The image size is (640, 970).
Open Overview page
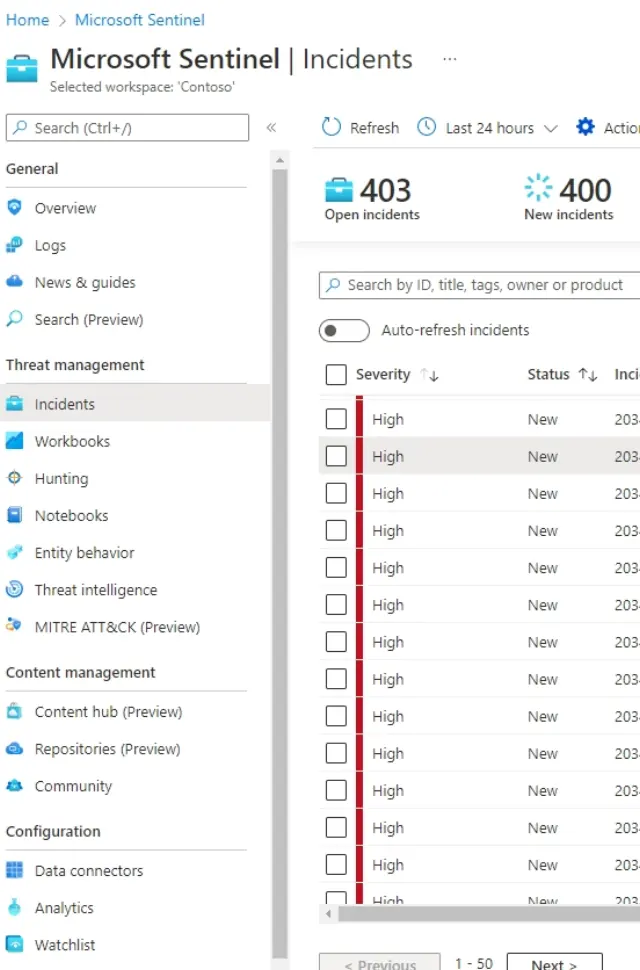click(x=65, y=208)
